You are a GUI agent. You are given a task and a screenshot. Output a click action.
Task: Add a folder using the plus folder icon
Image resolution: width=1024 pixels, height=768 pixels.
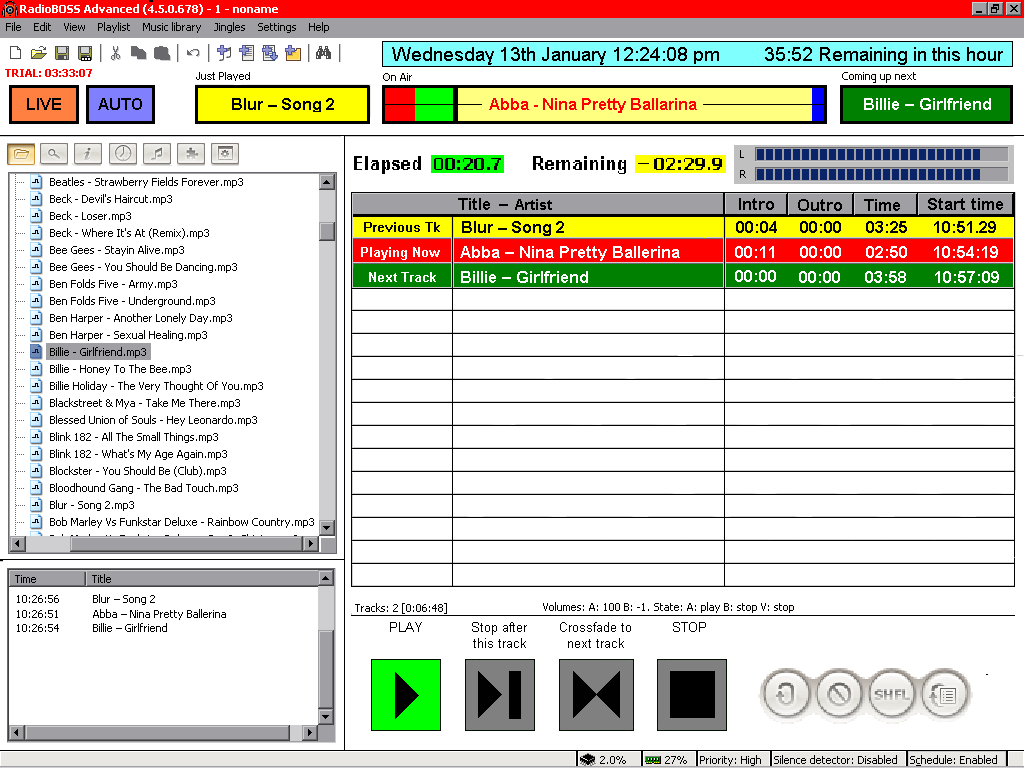click(x=293, y=53)
